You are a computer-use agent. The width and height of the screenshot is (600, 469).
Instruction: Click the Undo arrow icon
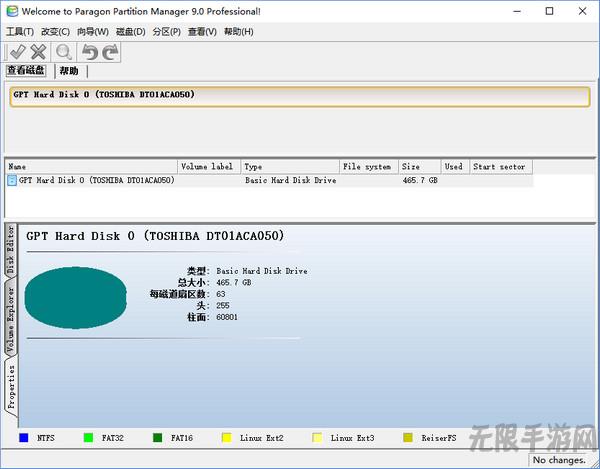point(90,52)
